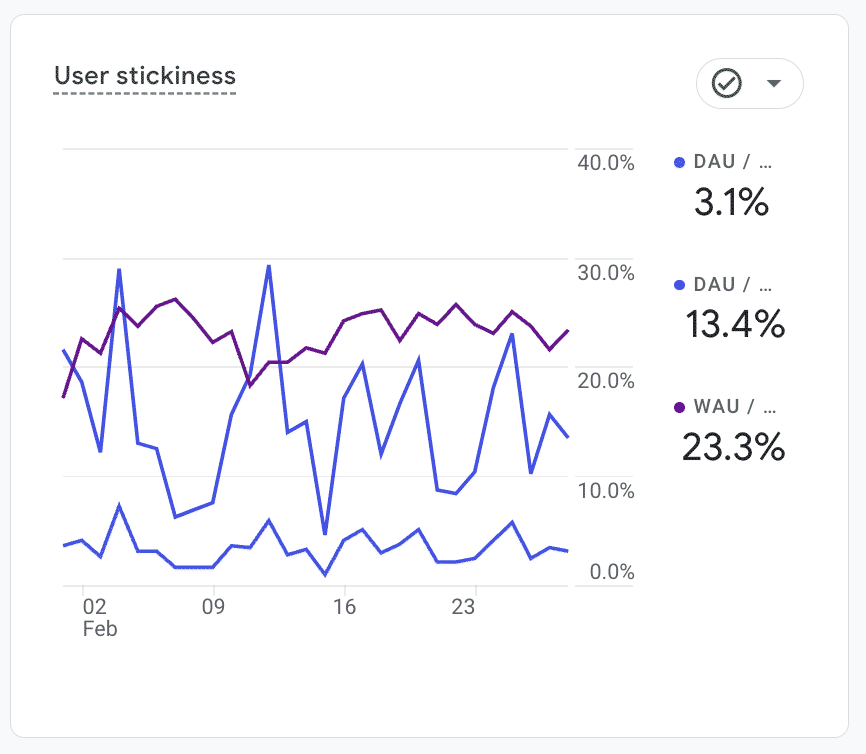This screenshot has height=754, width=866.
Task: Open the dropdown arrow beside the checkmark
Action: [773, 84]
